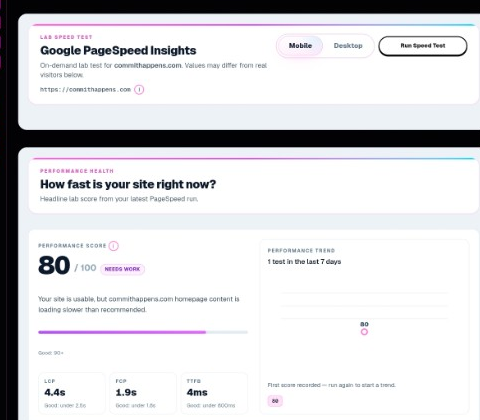The image size is (480, 420).
Task: Open the LCP 4.4s metric card
Action: coord(72,393)
